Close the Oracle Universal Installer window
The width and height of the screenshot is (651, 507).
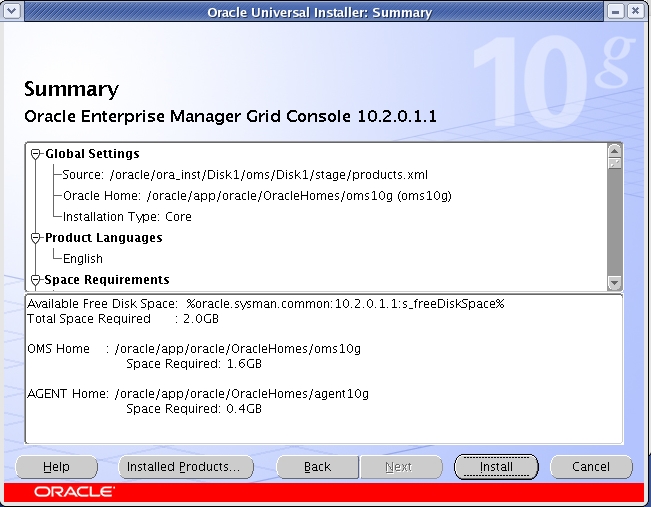[635, 11]
